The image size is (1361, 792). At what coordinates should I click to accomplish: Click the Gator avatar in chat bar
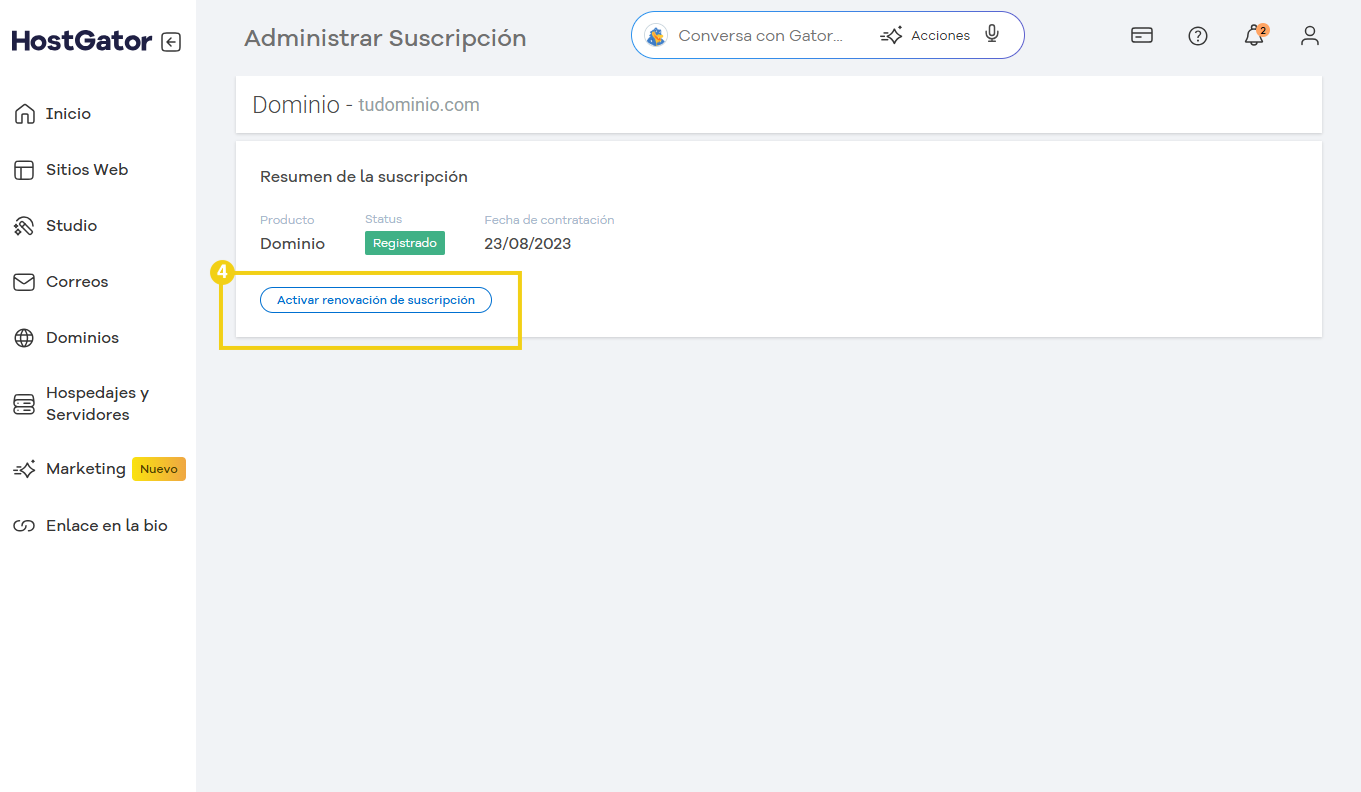tap(656, 36)
